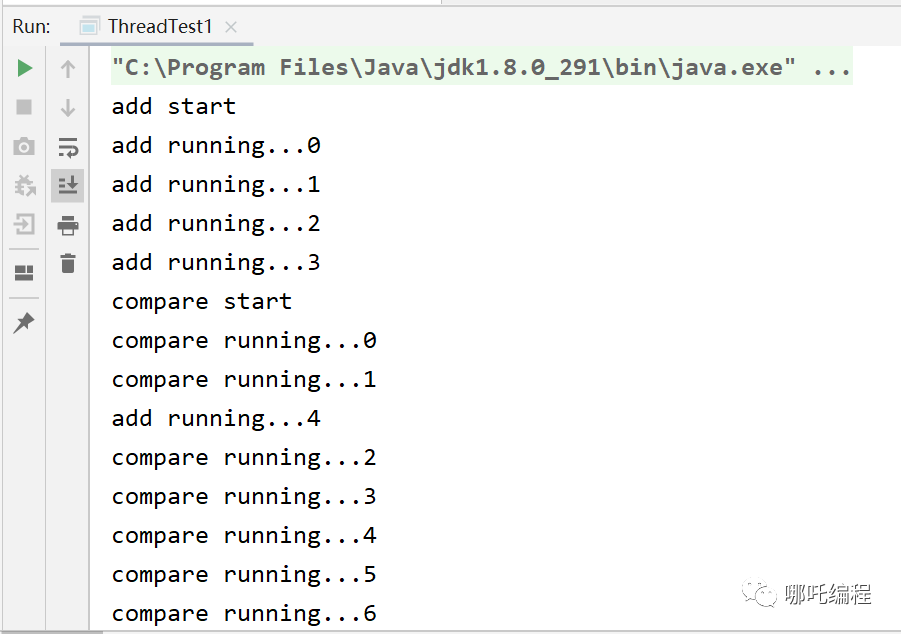The height and width of the screenshot is (634, 901).
Task: Print console output with the printer icon
Action: coord(68,225)
